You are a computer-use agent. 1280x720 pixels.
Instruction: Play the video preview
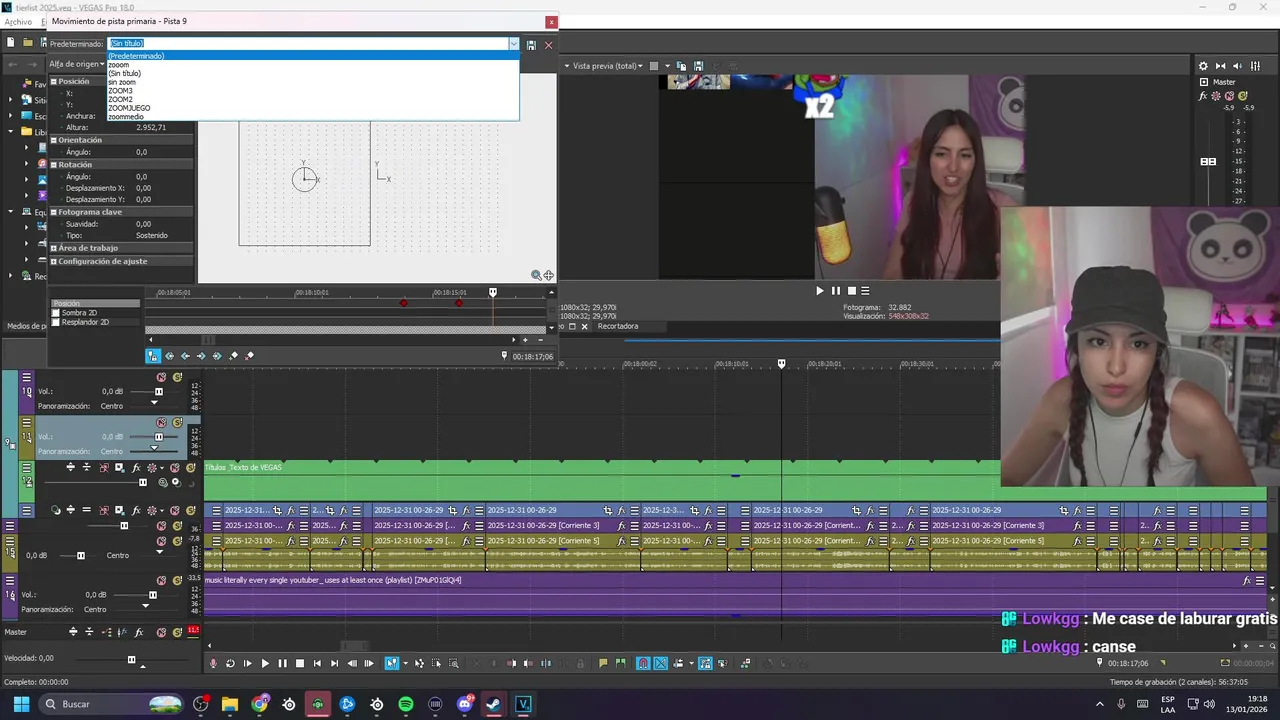[820, 291]
